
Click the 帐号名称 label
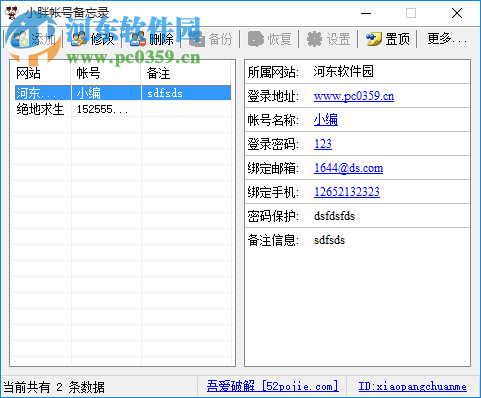273,120
